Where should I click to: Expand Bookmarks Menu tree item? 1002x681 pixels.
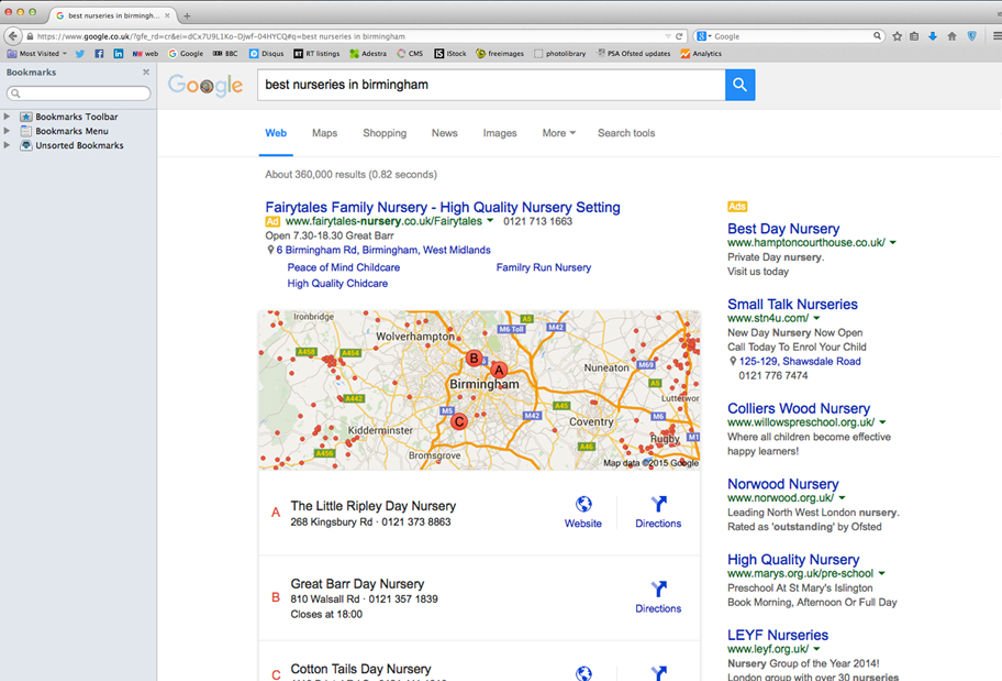(x=6, y=130)
